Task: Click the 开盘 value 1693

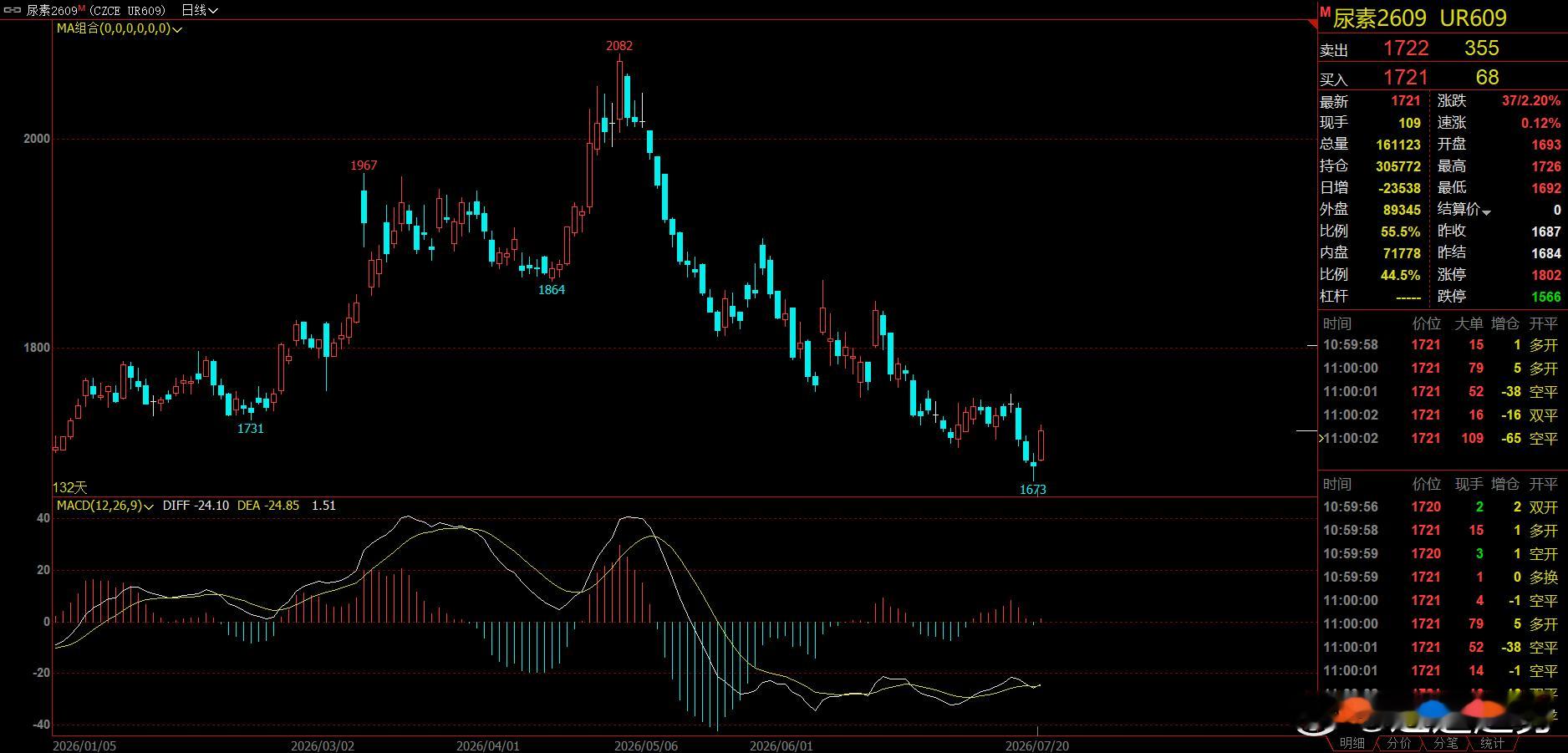Action: 1545,145
